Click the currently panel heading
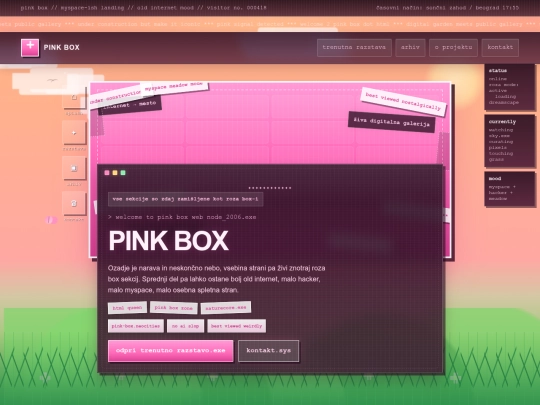This screenshot has width=540, height=405. tap(502, 122)
